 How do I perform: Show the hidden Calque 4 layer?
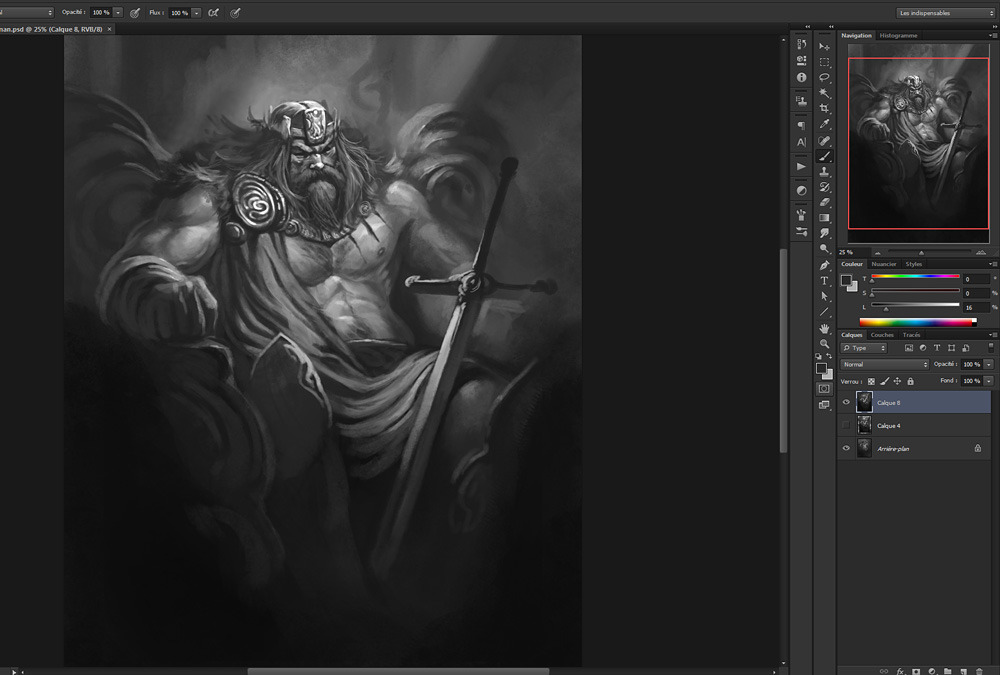tap(847, 426)
